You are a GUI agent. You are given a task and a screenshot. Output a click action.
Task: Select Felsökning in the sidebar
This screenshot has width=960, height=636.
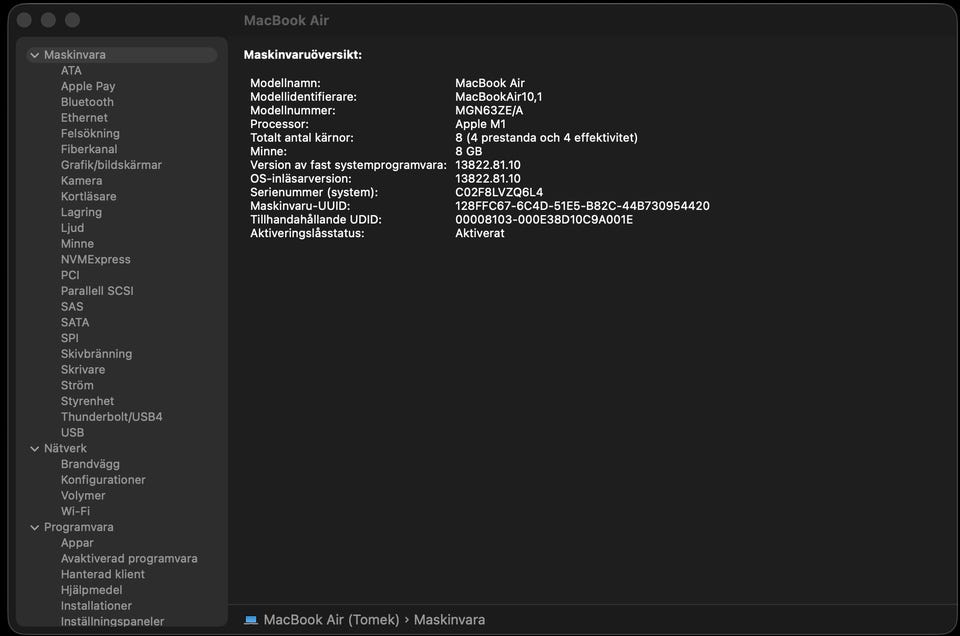(x=90, y=133)
